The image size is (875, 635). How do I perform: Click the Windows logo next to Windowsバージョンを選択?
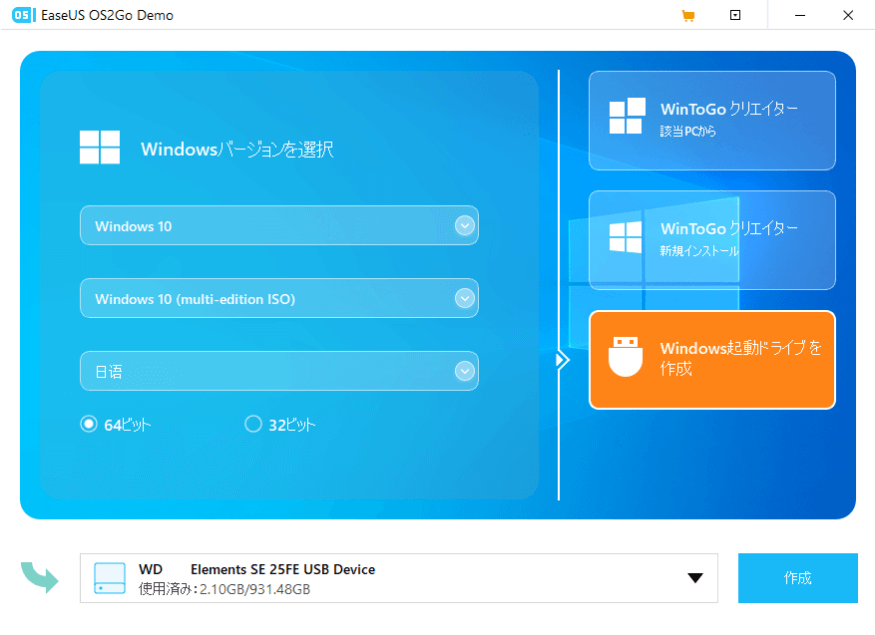coord(99,147)
